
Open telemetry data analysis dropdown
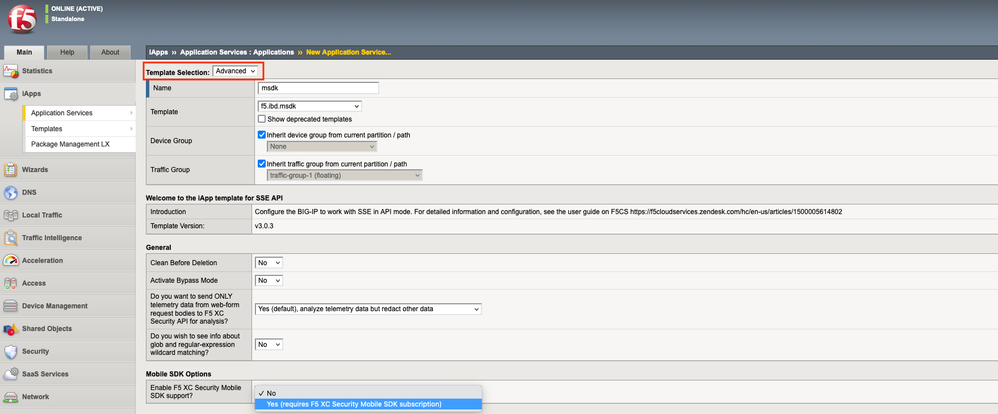[368, 309]
